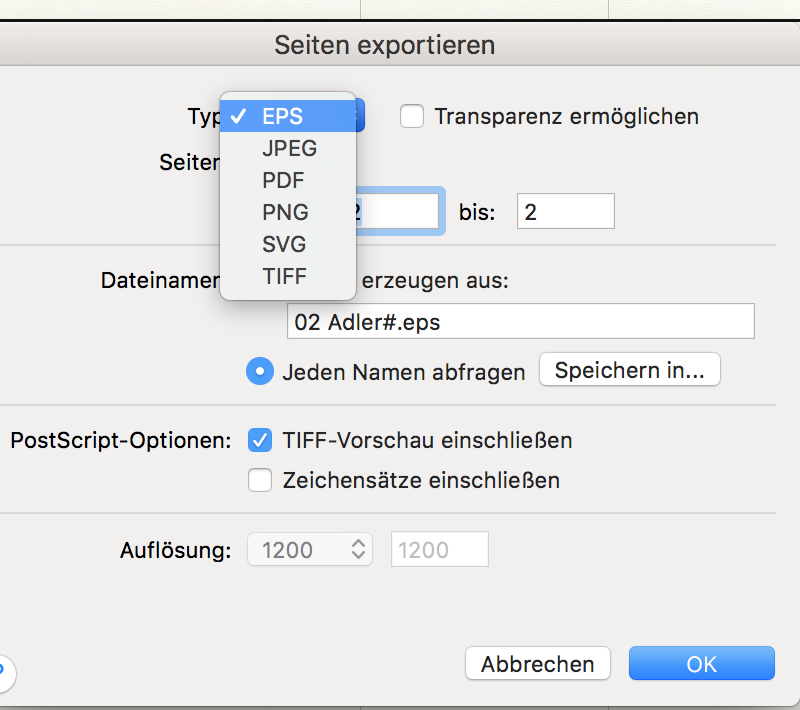Viewport: 800px width, 710px height.
Task: Select SVG from the format menu
Action: (284, 244)
